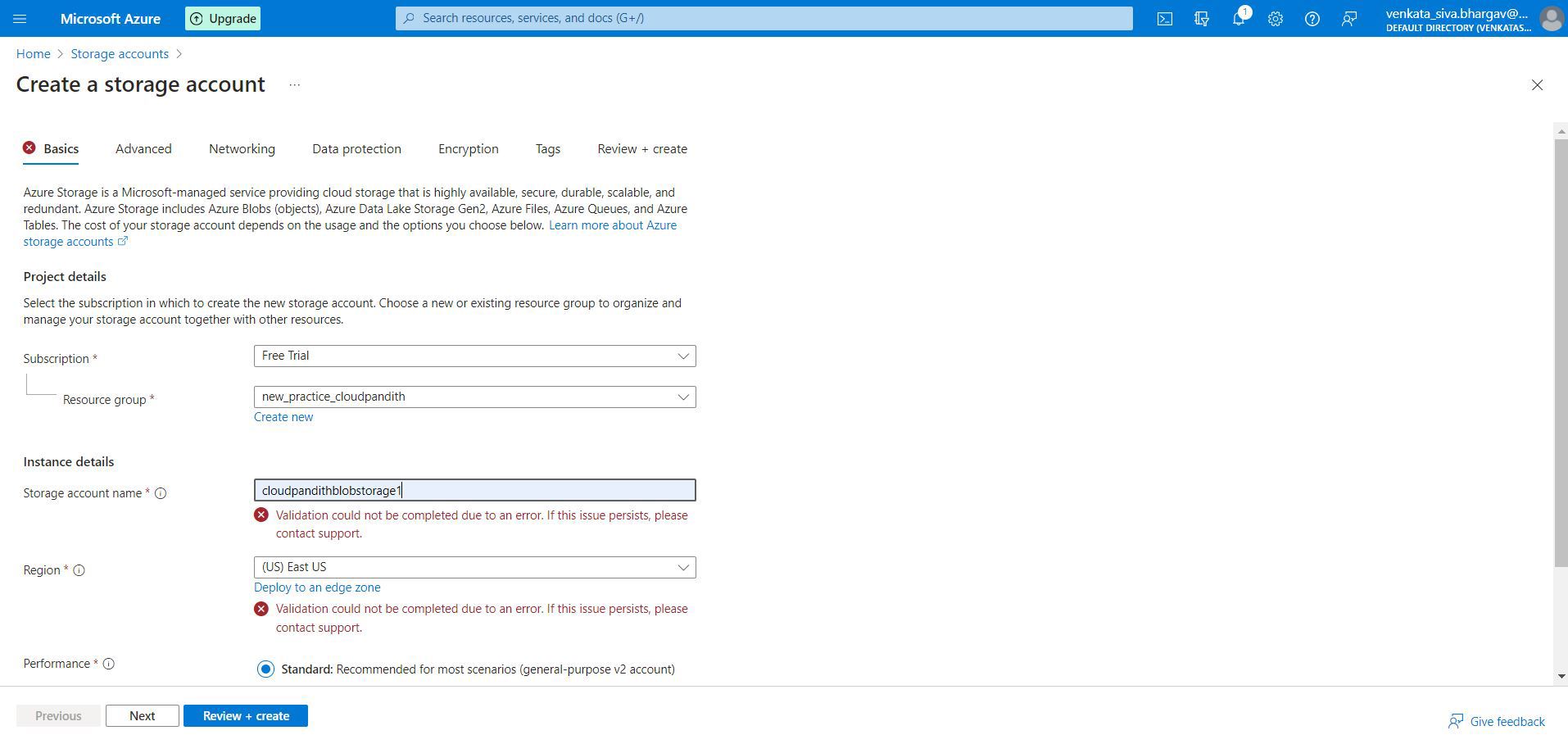Open the Review + create tab
The width and height of the screenshot is (1568, 744).
(642, 149)
